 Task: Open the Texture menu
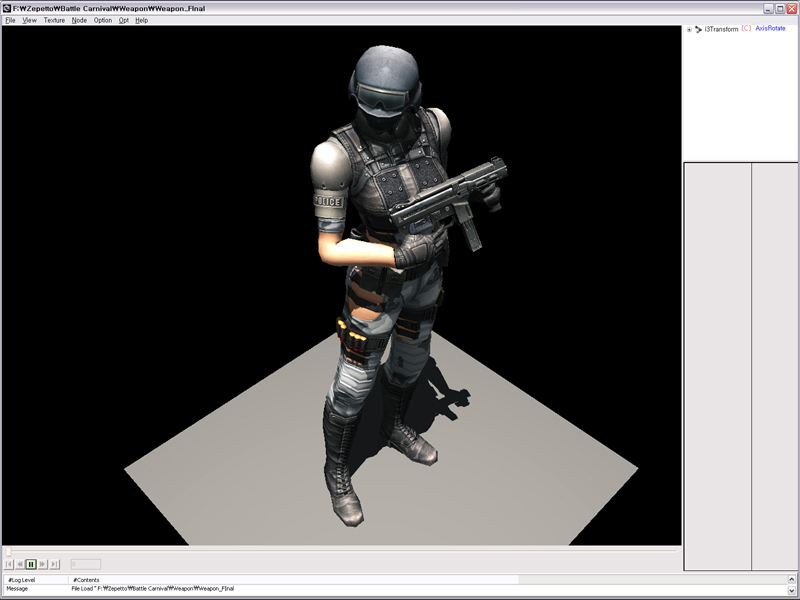point(54,20)
